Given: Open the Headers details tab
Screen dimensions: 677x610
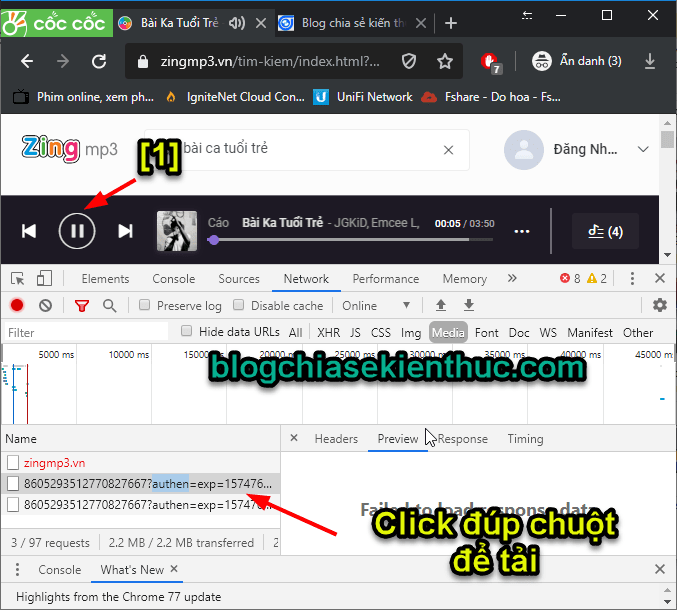Looking at the screenshot, I should click(x=336, y=439).
